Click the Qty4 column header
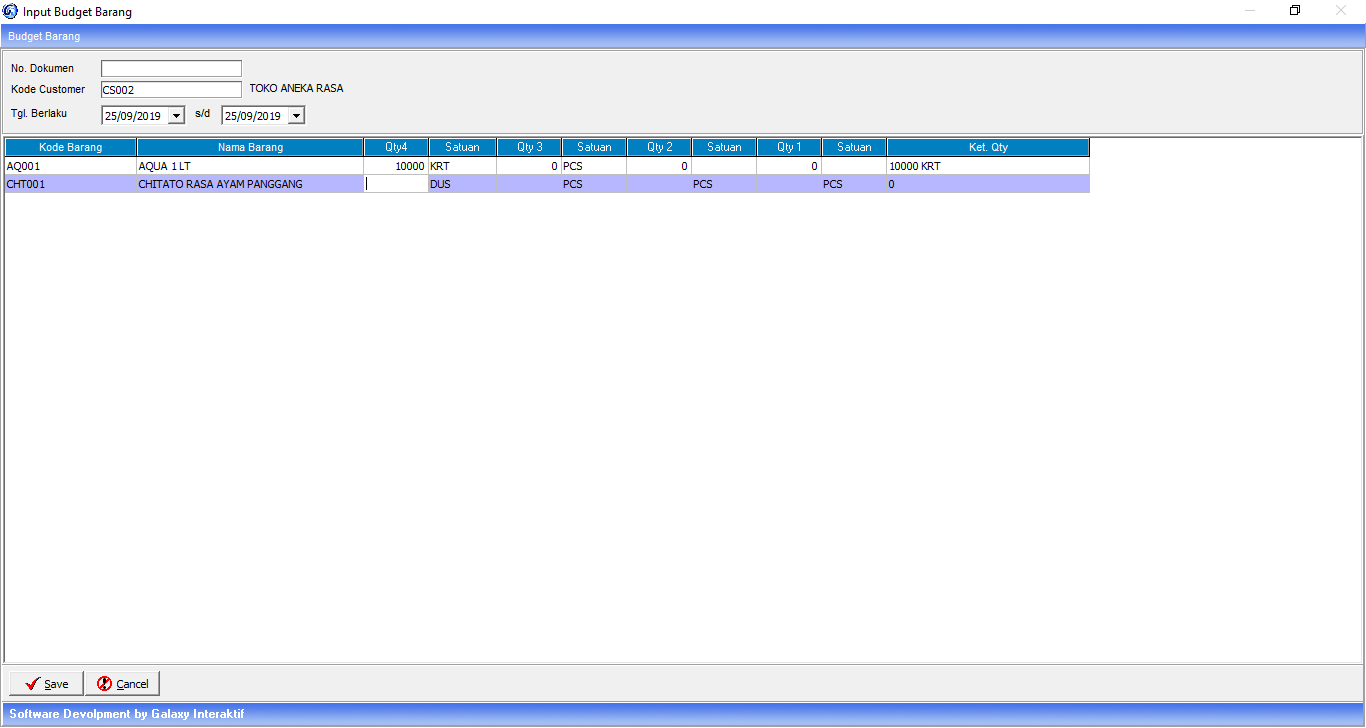 [x=396, y=147]
